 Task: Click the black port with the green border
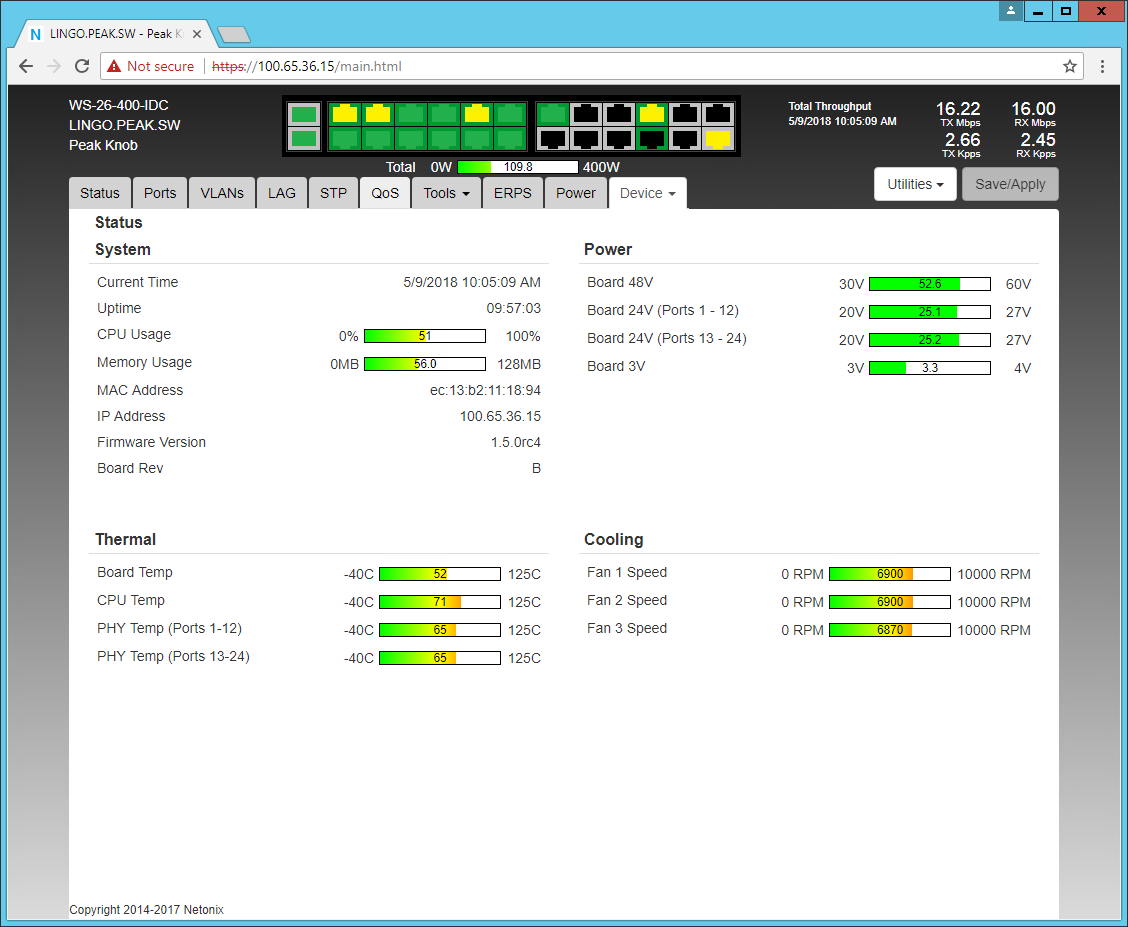point(651,138)
